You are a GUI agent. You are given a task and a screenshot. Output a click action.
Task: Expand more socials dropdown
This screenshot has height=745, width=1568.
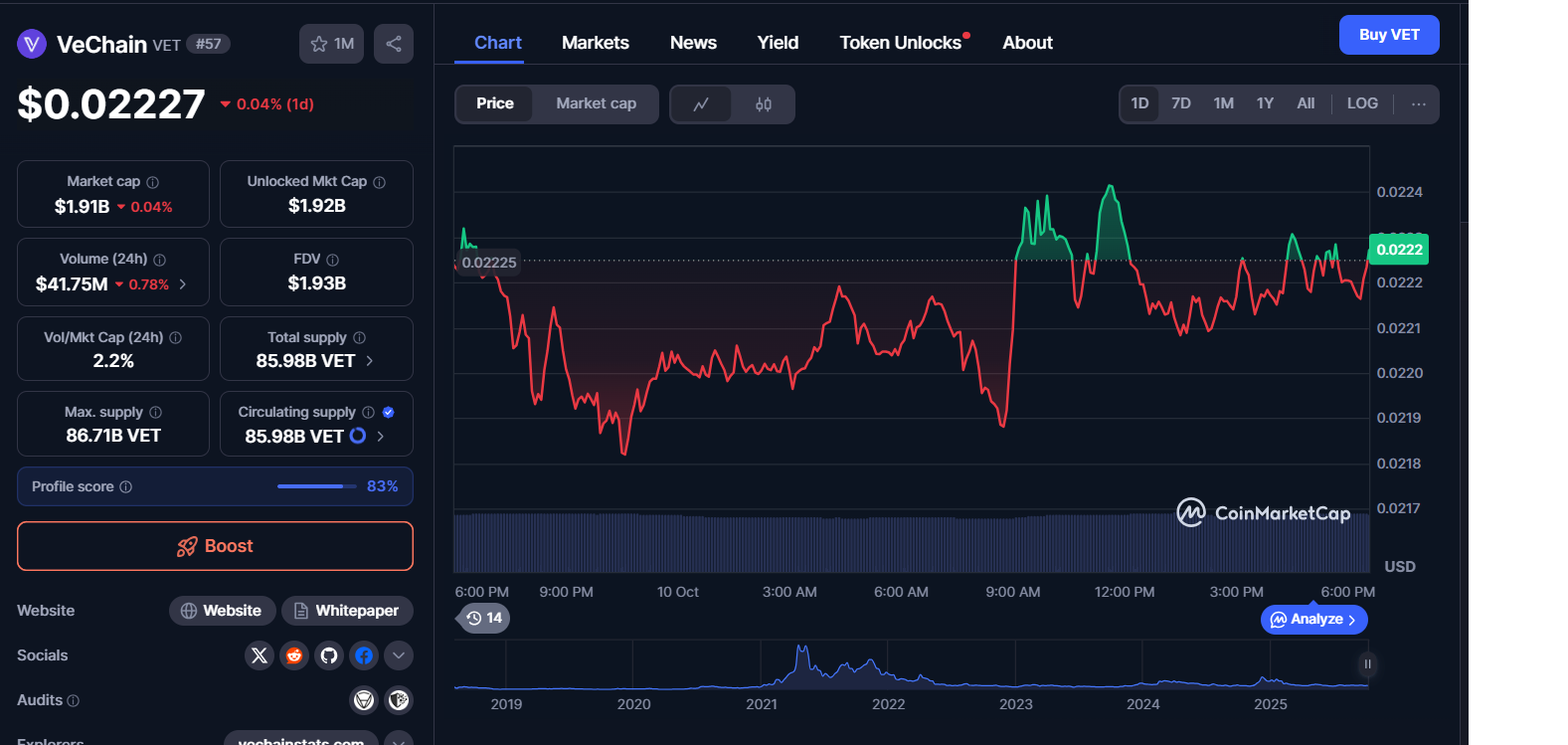(399, 655)
